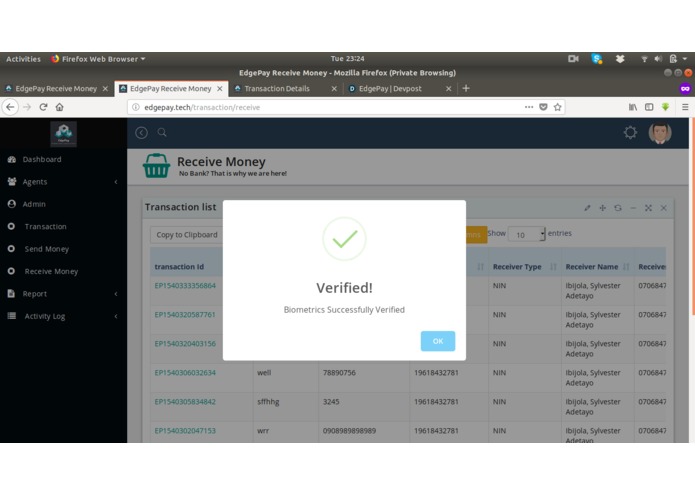Click the EdgePay logo in the sidebar
The image size is (695, 494).
(63, 133)
